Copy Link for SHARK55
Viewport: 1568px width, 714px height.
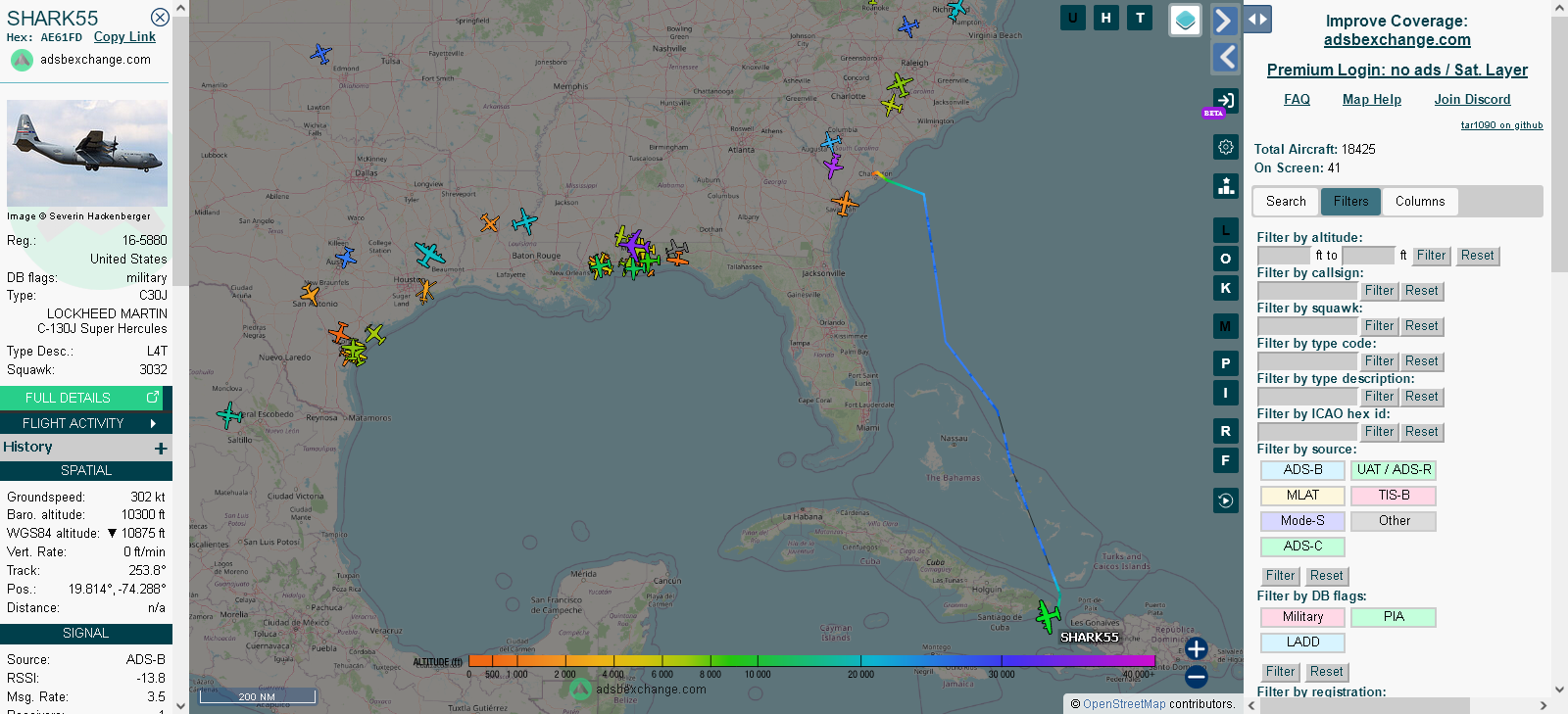[124, 37]
